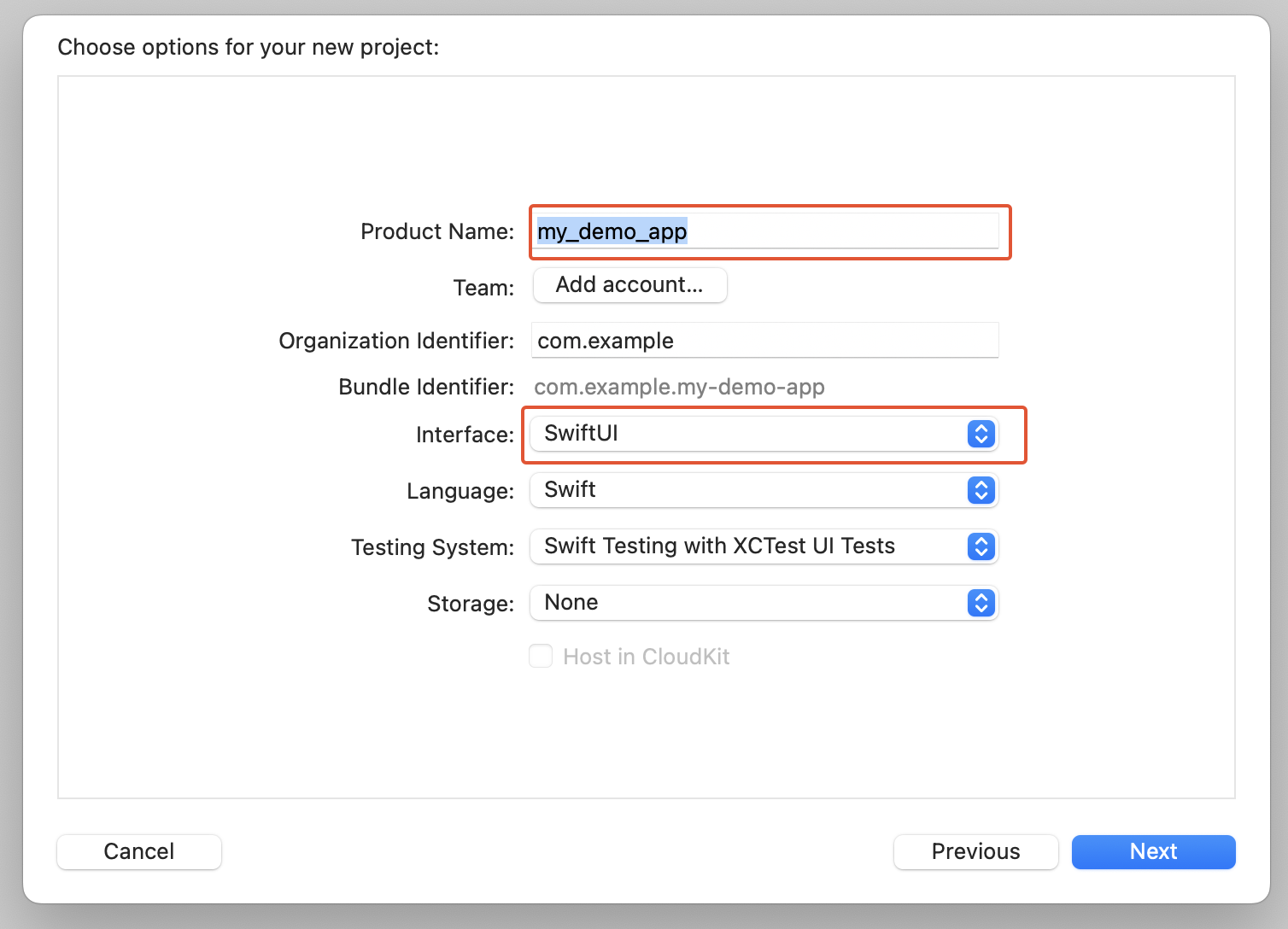The height and width of the screenshot is (929, 1288).
Task: Click the "Testing System:" field label
Action: [x=432, y=547]
